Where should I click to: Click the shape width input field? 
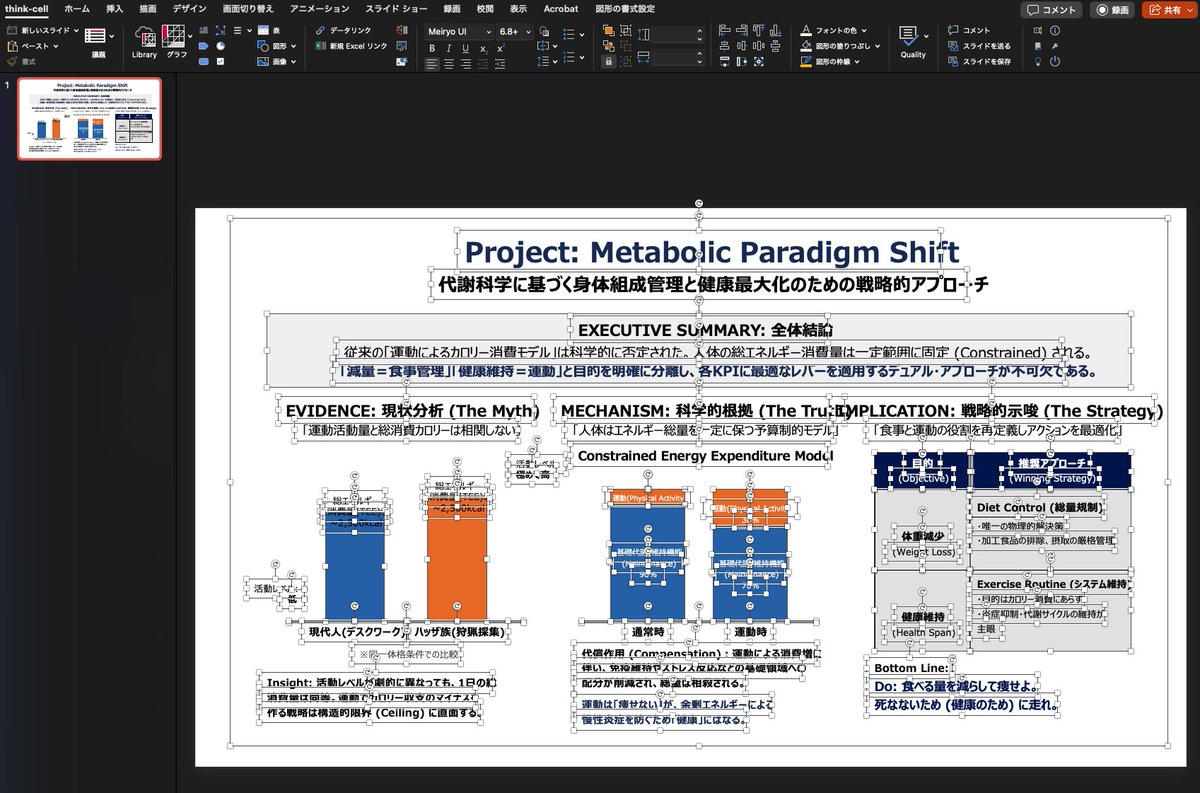click(x=677, y=58)
